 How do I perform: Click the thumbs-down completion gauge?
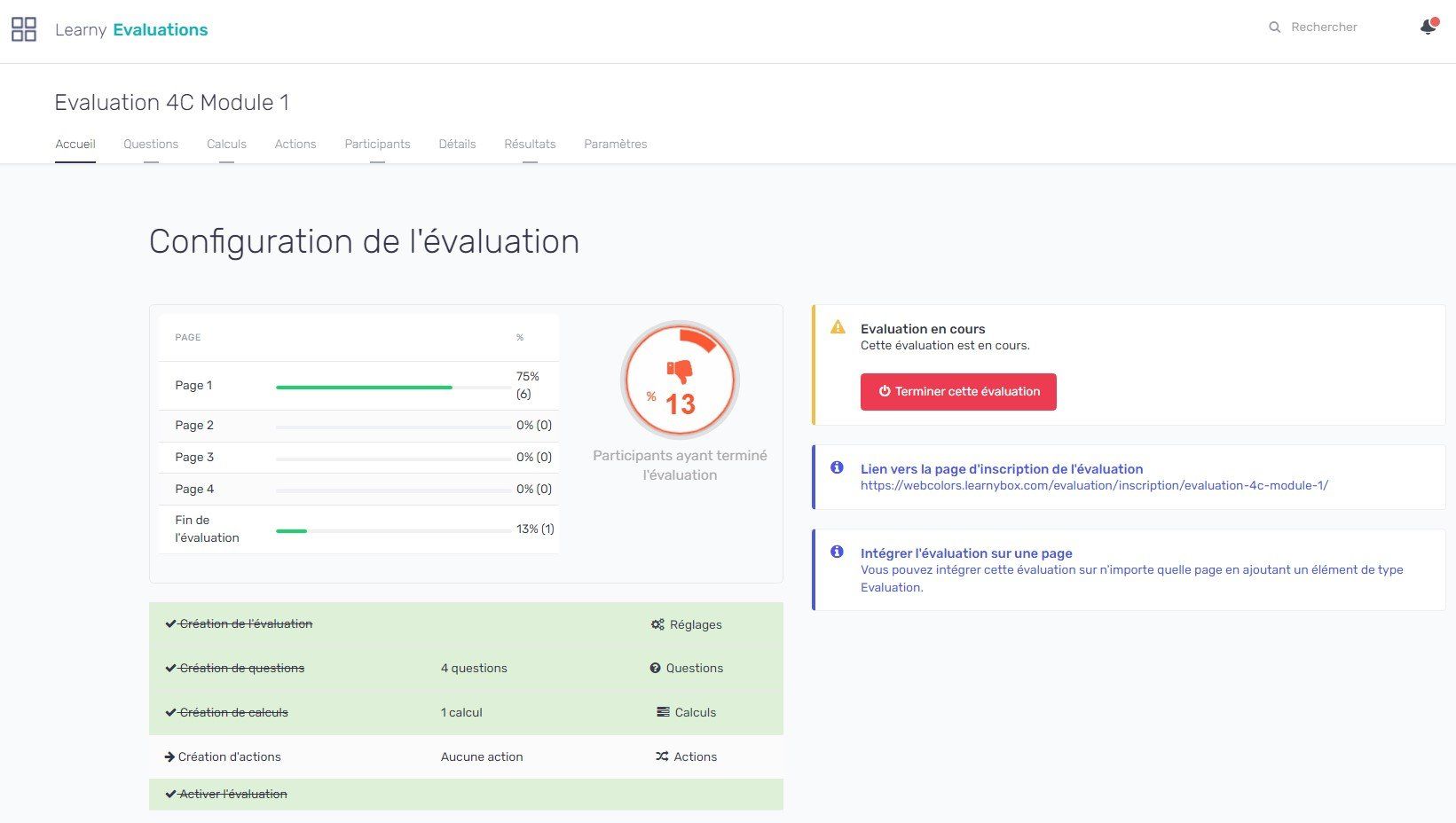(x=680, y=380)
